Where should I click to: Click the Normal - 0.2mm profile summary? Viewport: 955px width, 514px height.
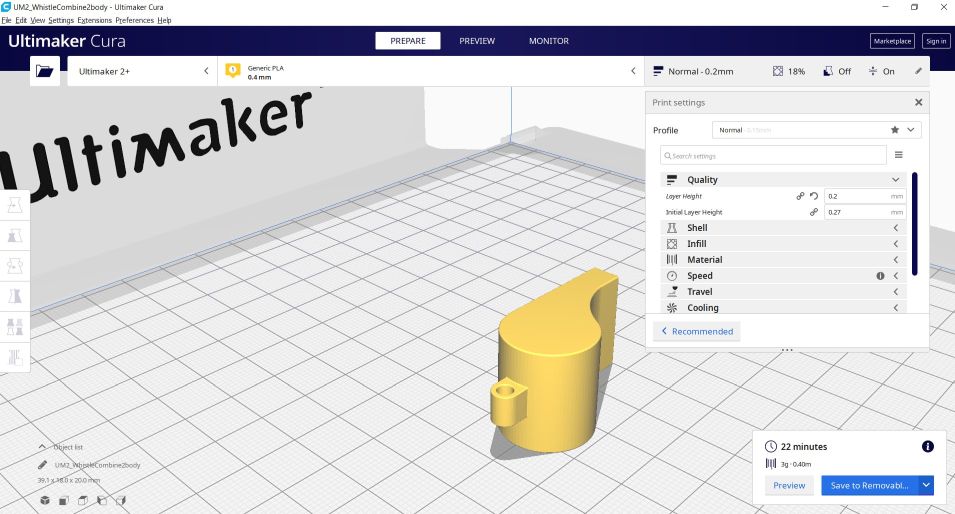[694, 71]
